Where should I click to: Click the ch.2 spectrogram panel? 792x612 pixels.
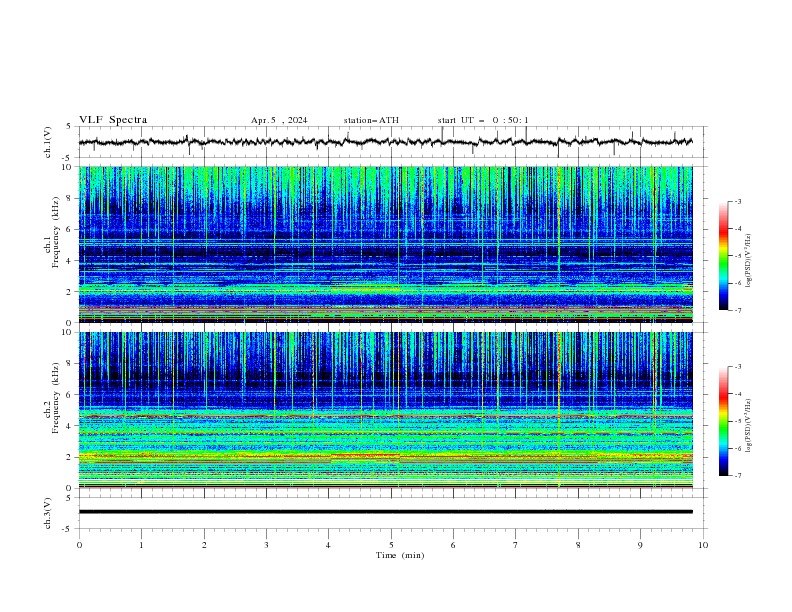point(386,410)
